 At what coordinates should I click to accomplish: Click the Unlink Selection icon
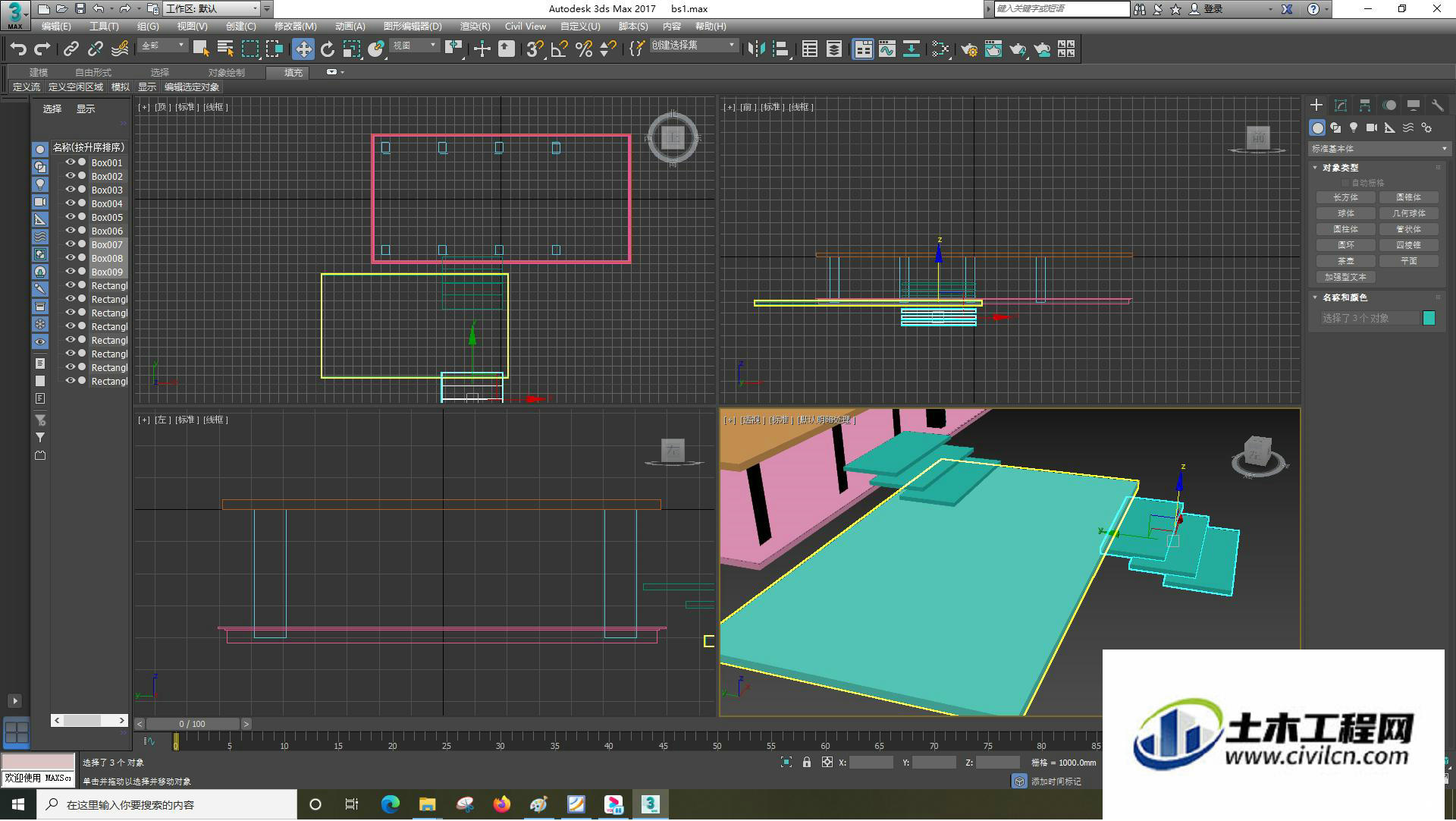pos(95,49)
